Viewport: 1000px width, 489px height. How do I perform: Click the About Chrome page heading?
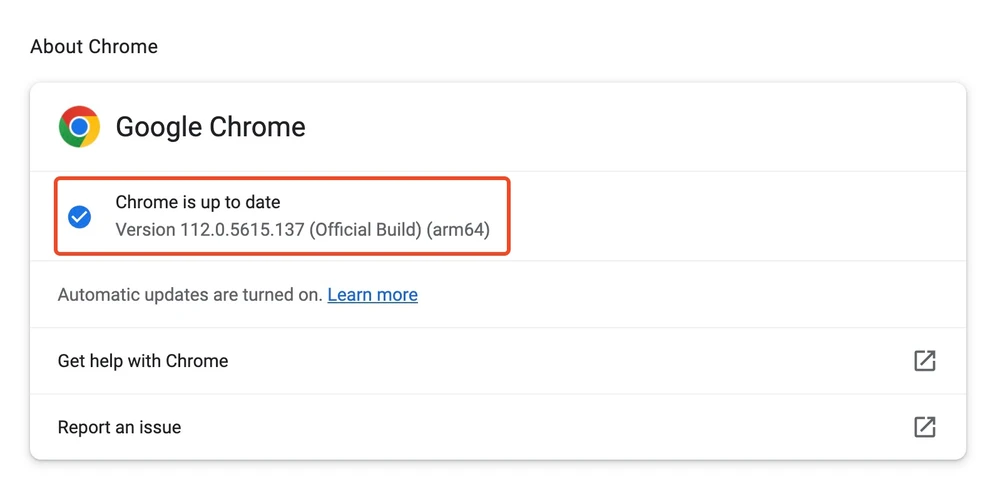tap(94, 47)
